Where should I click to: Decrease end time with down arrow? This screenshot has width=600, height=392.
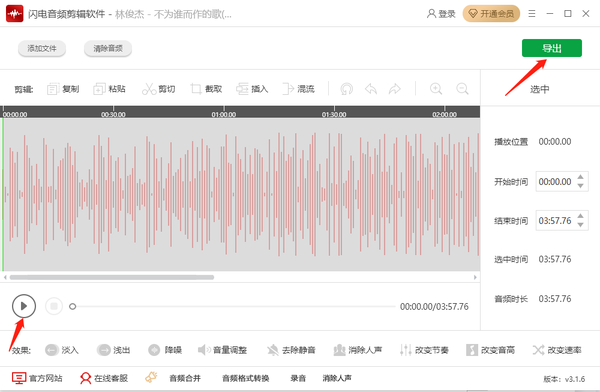point(580,225)
